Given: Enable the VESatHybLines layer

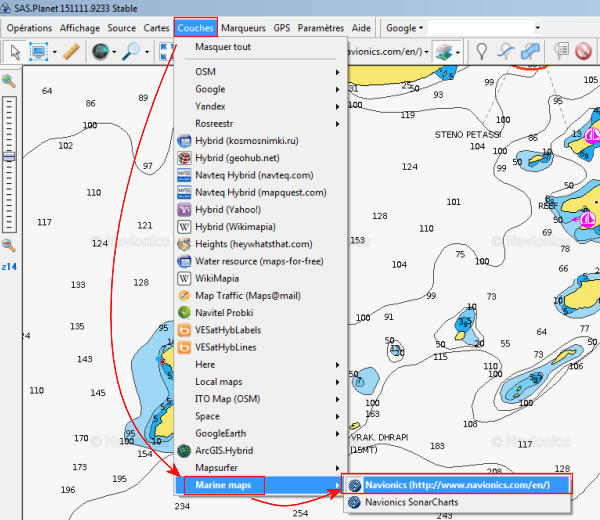Looking at the screenshot, I should (261, 347).
